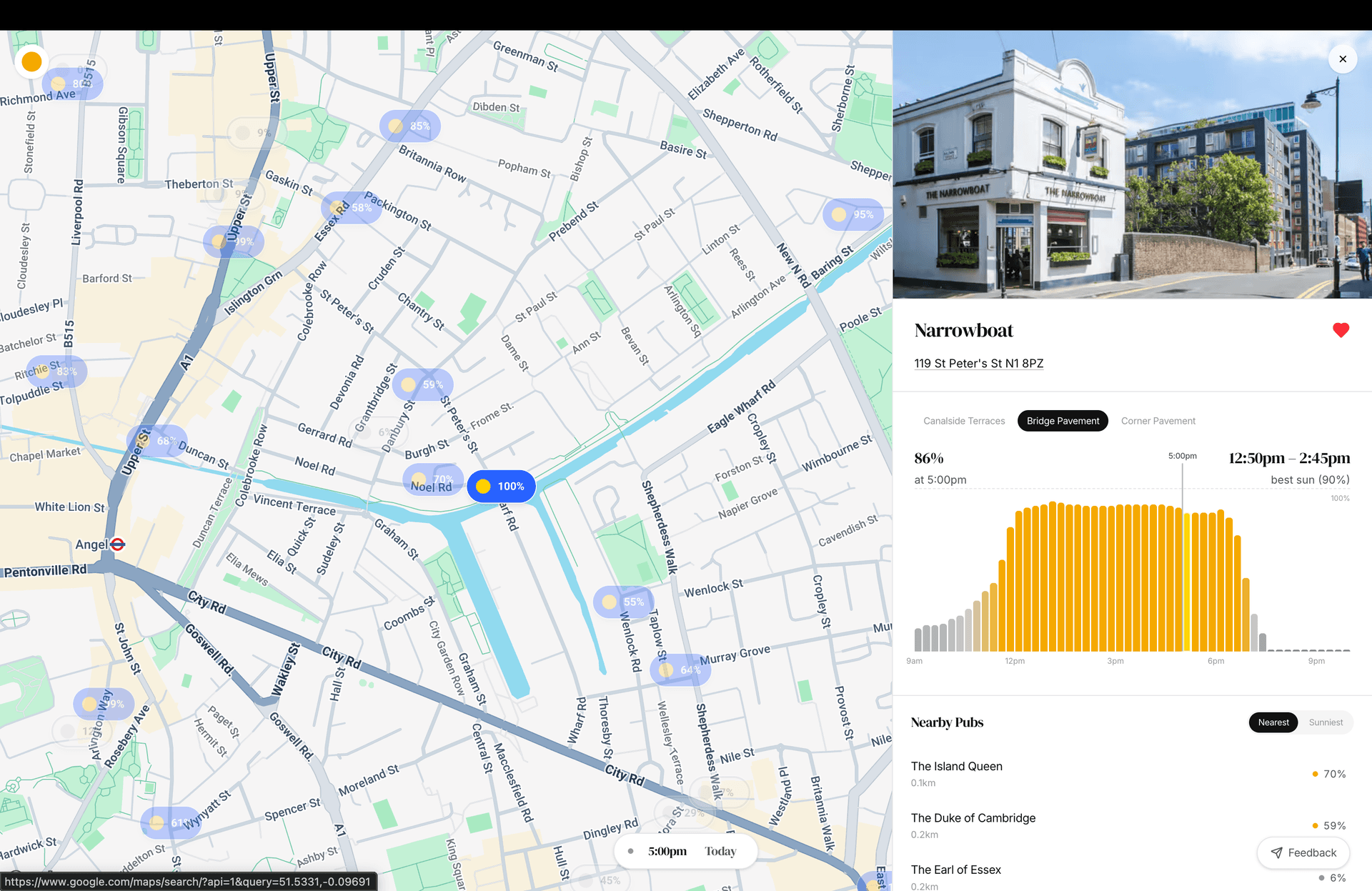Open the 5:00pm Today time selector

[x=685, y=850]
